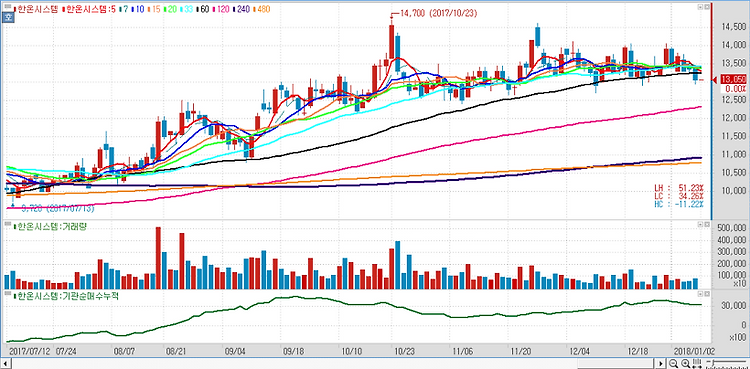
Task: Click the scrollbar right arrow button
Action: (x=661, y=364)
